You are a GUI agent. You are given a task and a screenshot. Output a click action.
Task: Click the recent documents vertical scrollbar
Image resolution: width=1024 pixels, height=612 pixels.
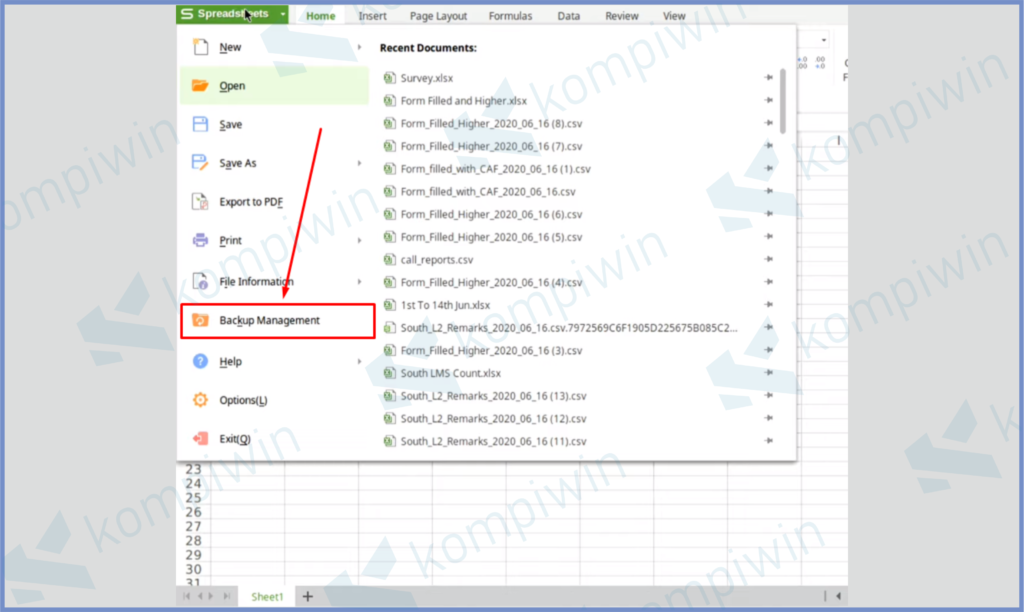tap(784, 100)
